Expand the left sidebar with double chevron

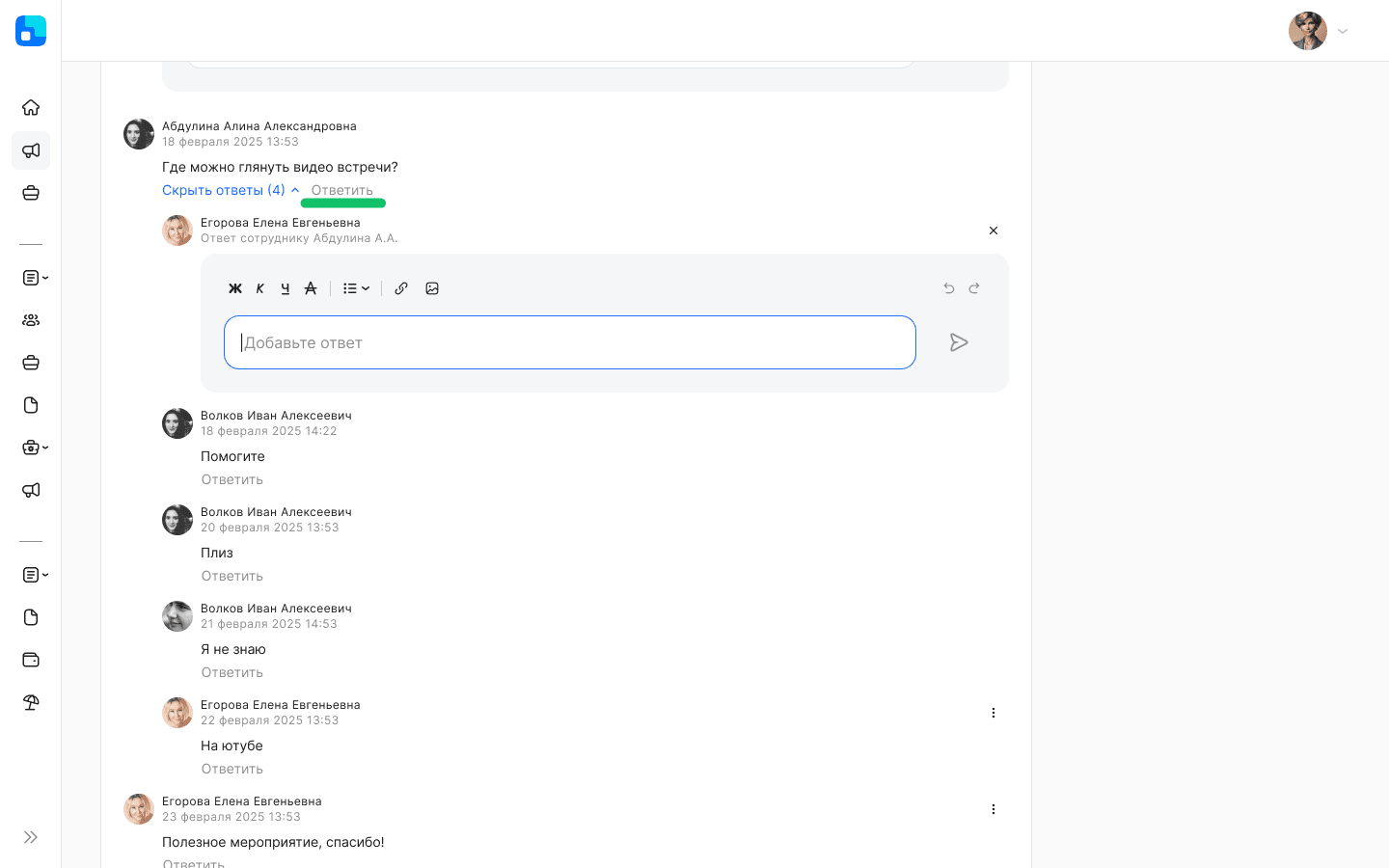tap(31, 837)
